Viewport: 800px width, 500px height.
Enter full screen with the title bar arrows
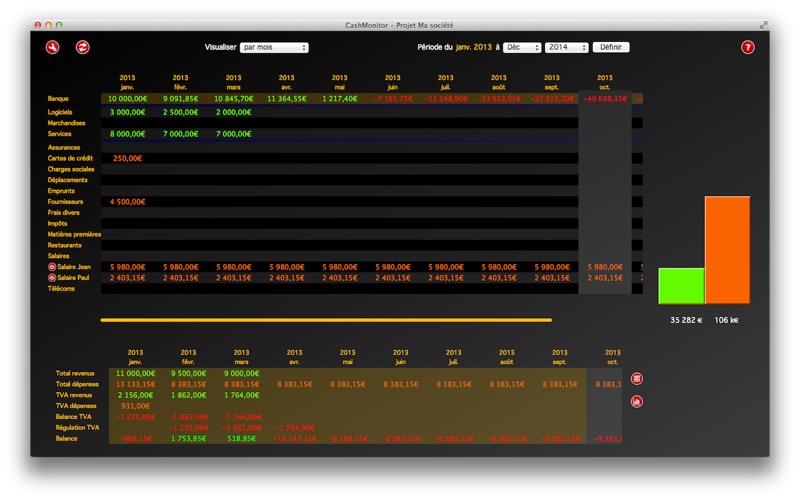764,24
